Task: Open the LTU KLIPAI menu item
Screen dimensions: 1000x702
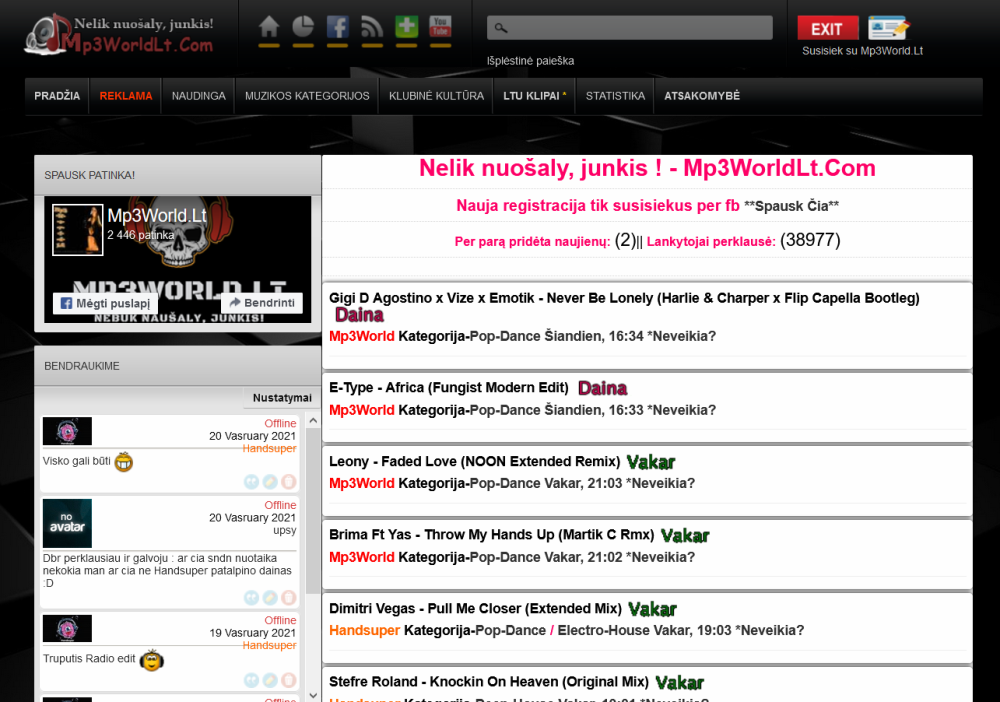Action: [x=534, y=96]
